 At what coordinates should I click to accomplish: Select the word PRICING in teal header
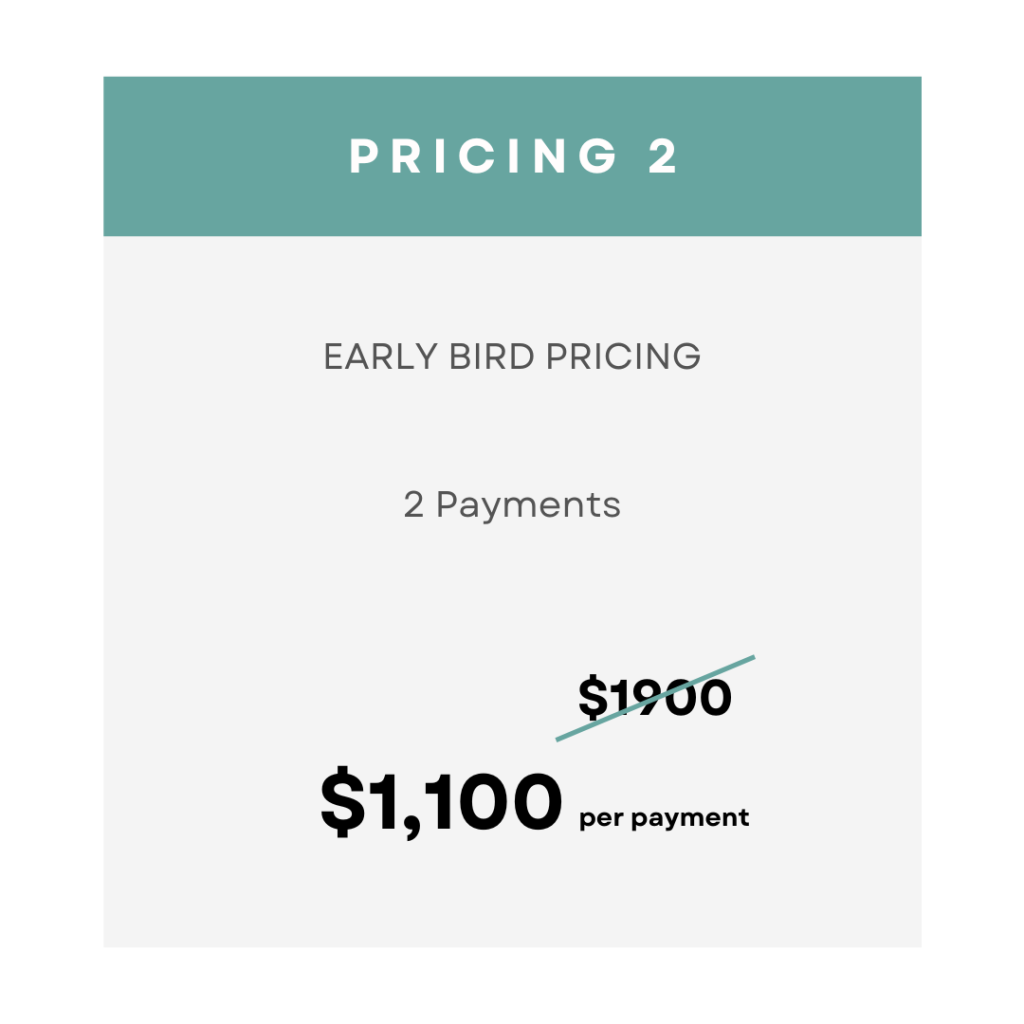483,156
